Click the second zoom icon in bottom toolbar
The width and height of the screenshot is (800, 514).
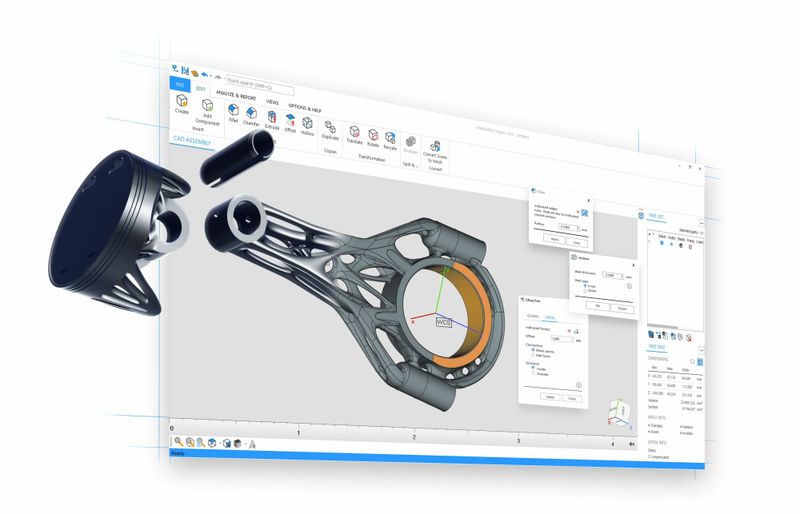[x=190, y=442]
